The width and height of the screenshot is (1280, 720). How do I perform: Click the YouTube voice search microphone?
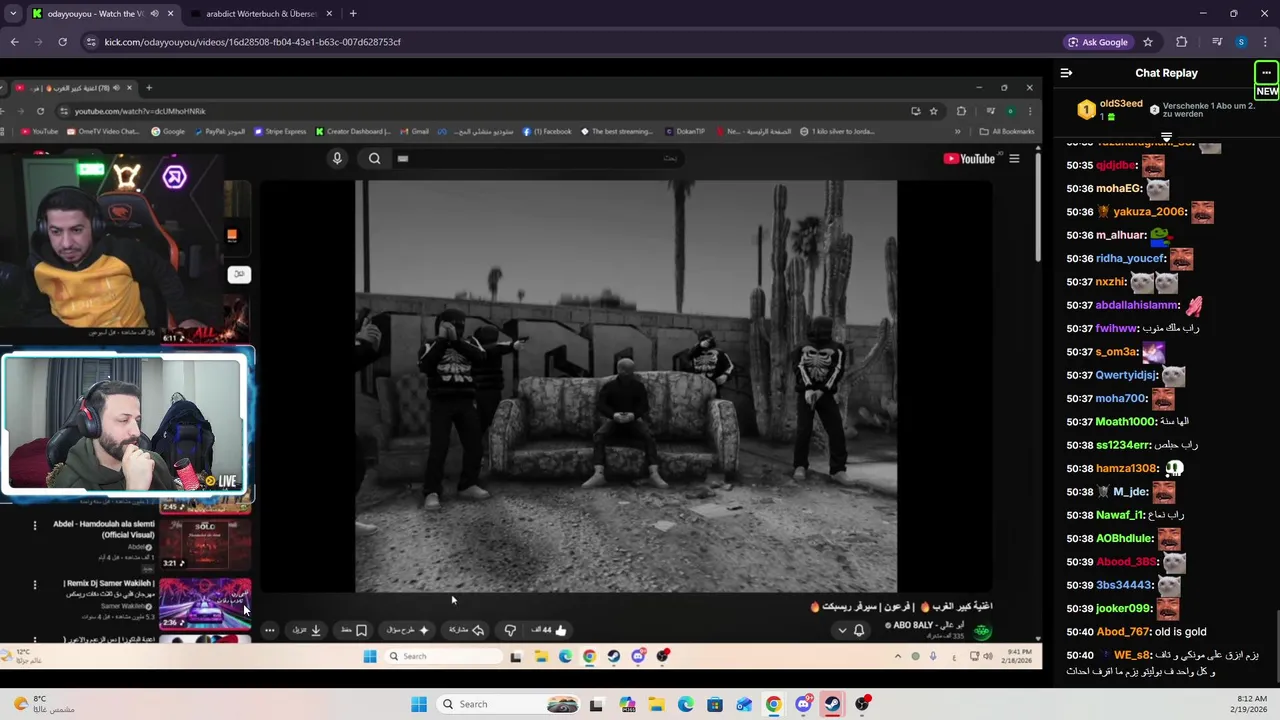(337, 158)
